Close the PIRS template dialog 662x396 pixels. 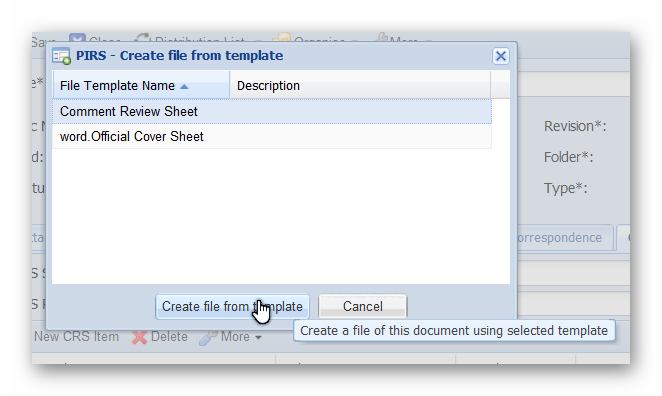pos(501,56)
